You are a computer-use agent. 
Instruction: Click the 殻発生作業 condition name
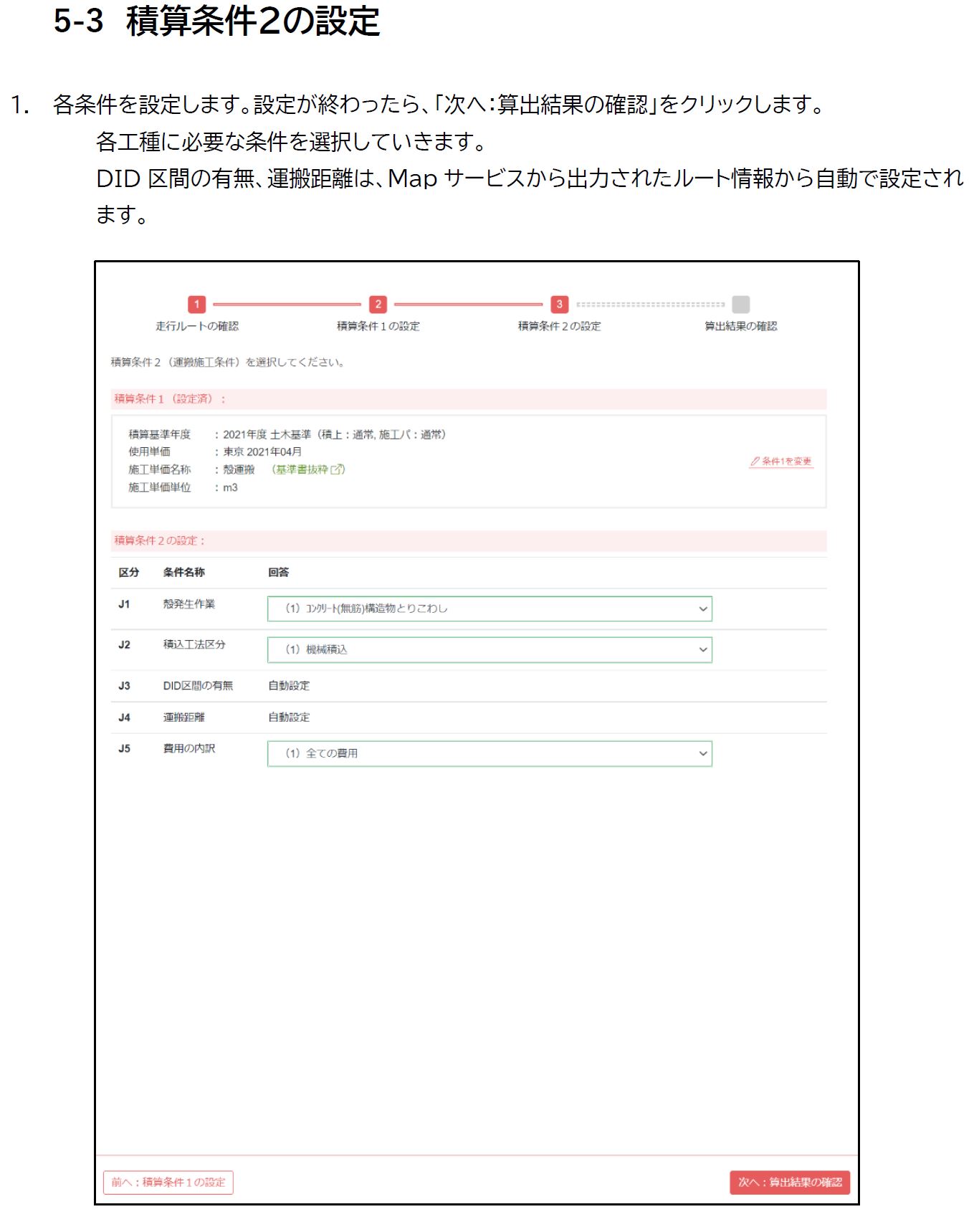[x=189, y=604]
